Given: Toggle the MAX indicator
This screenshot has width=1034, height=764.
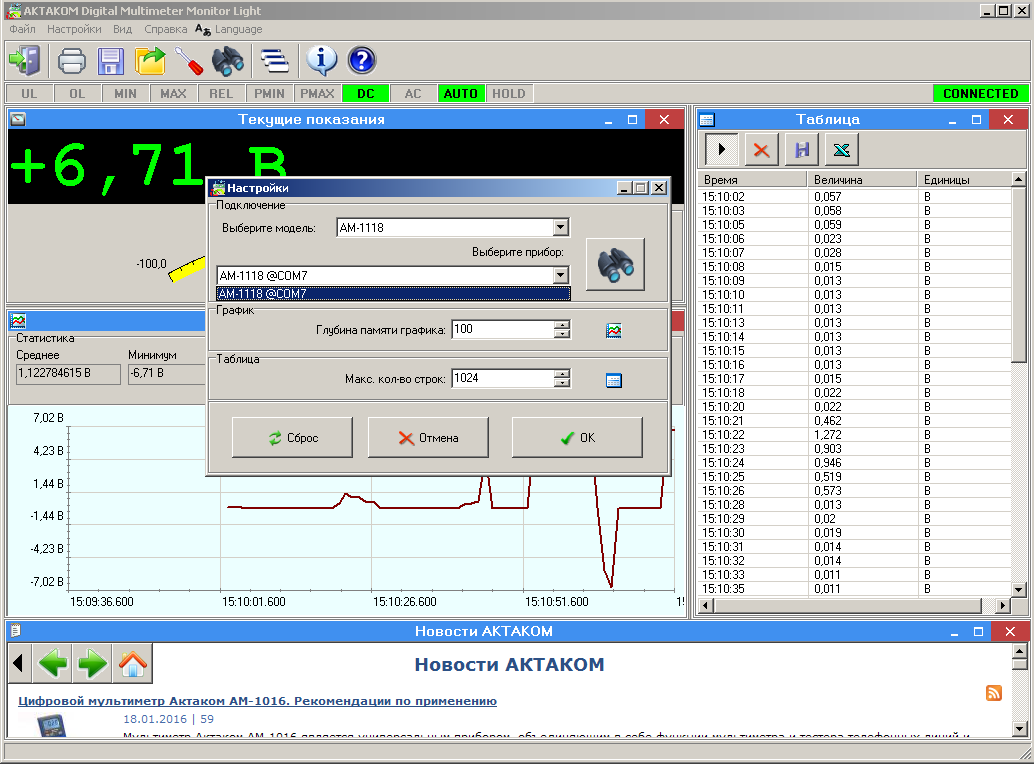Looking at the screenshot, I should click(173, 94).
